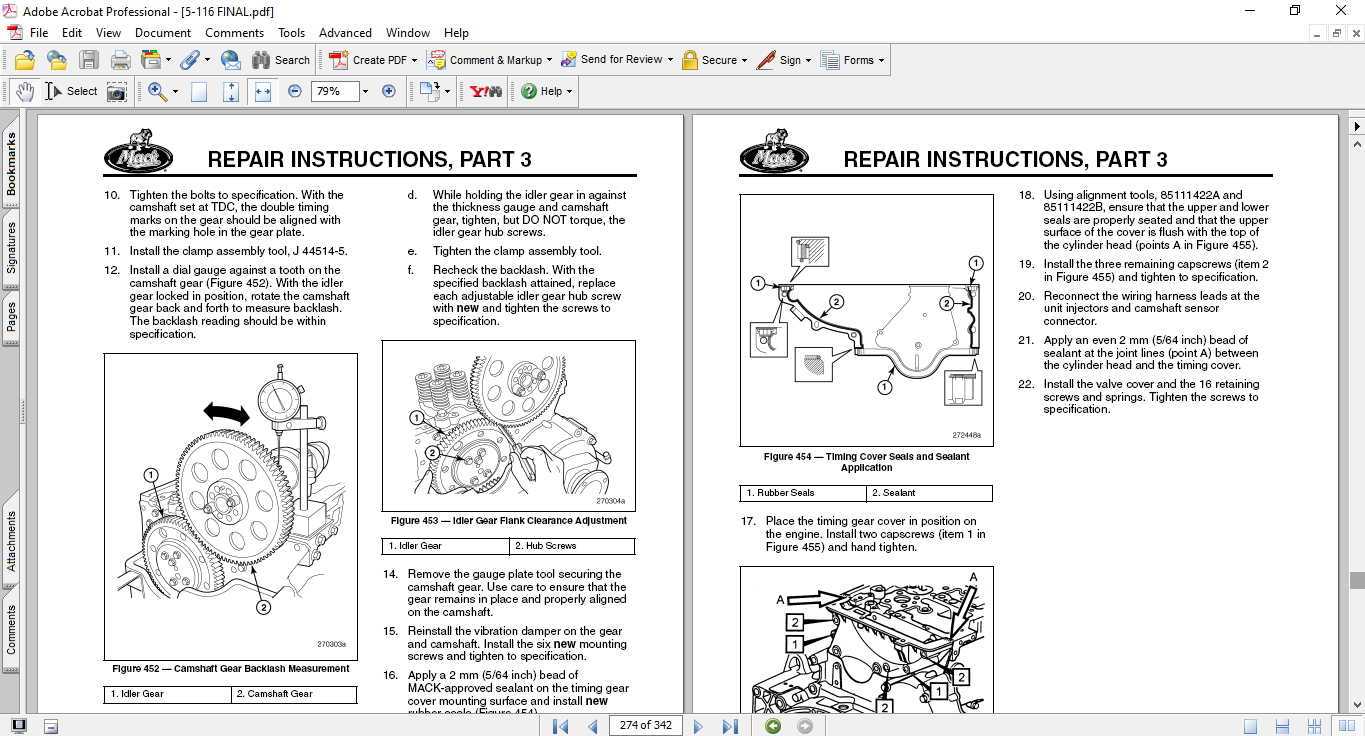Click the Save icon in toolbar
The image size is (1365, 736).
[89, 60]
